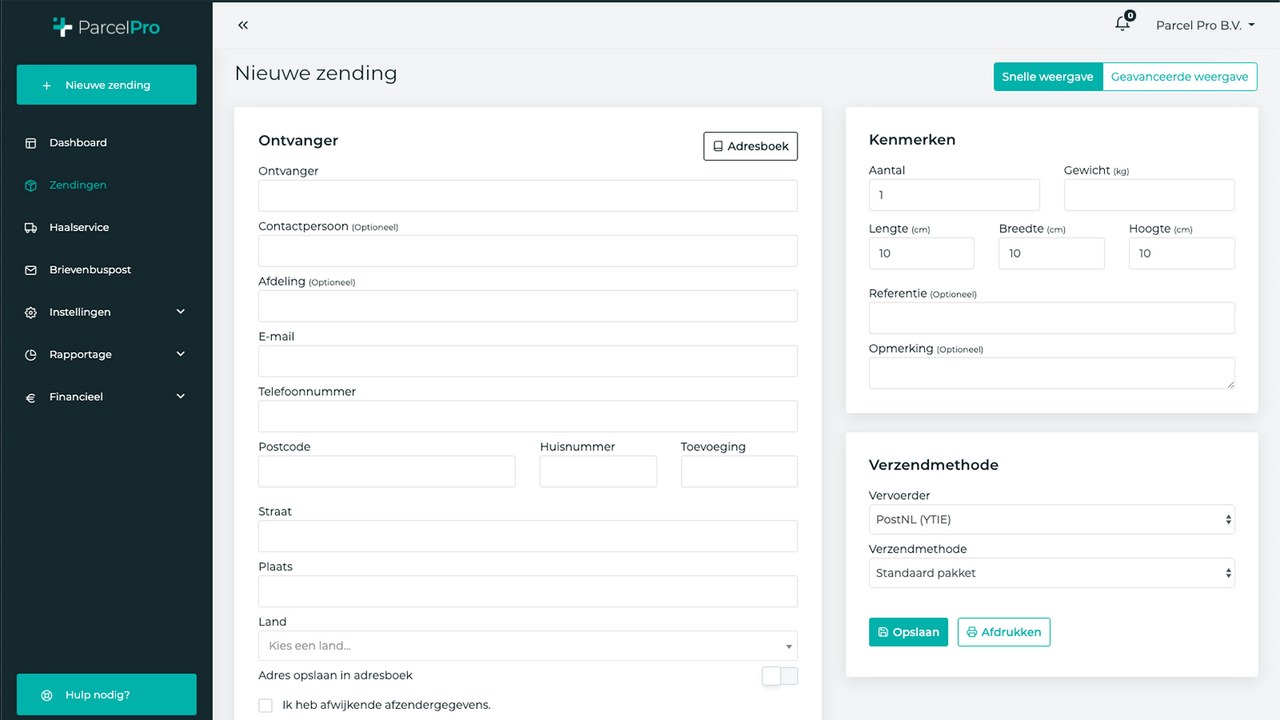
Task: Open Verzendmethode Standaard pakket dropdown
Action: point(1052,574)
